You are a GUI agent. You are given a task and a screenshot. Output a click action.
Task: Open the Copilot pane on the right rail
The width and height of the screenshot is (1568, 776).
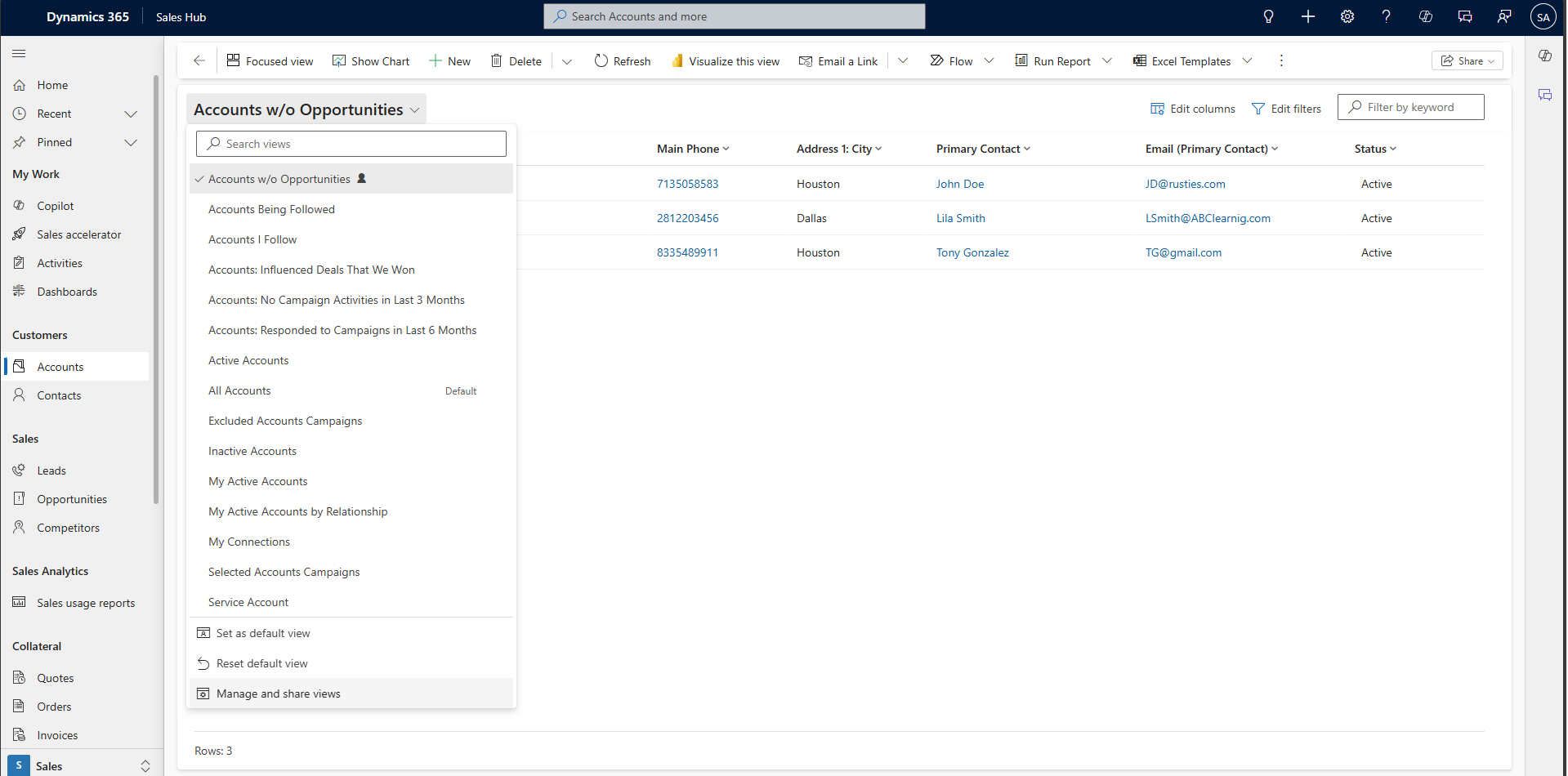point(1546,56)
